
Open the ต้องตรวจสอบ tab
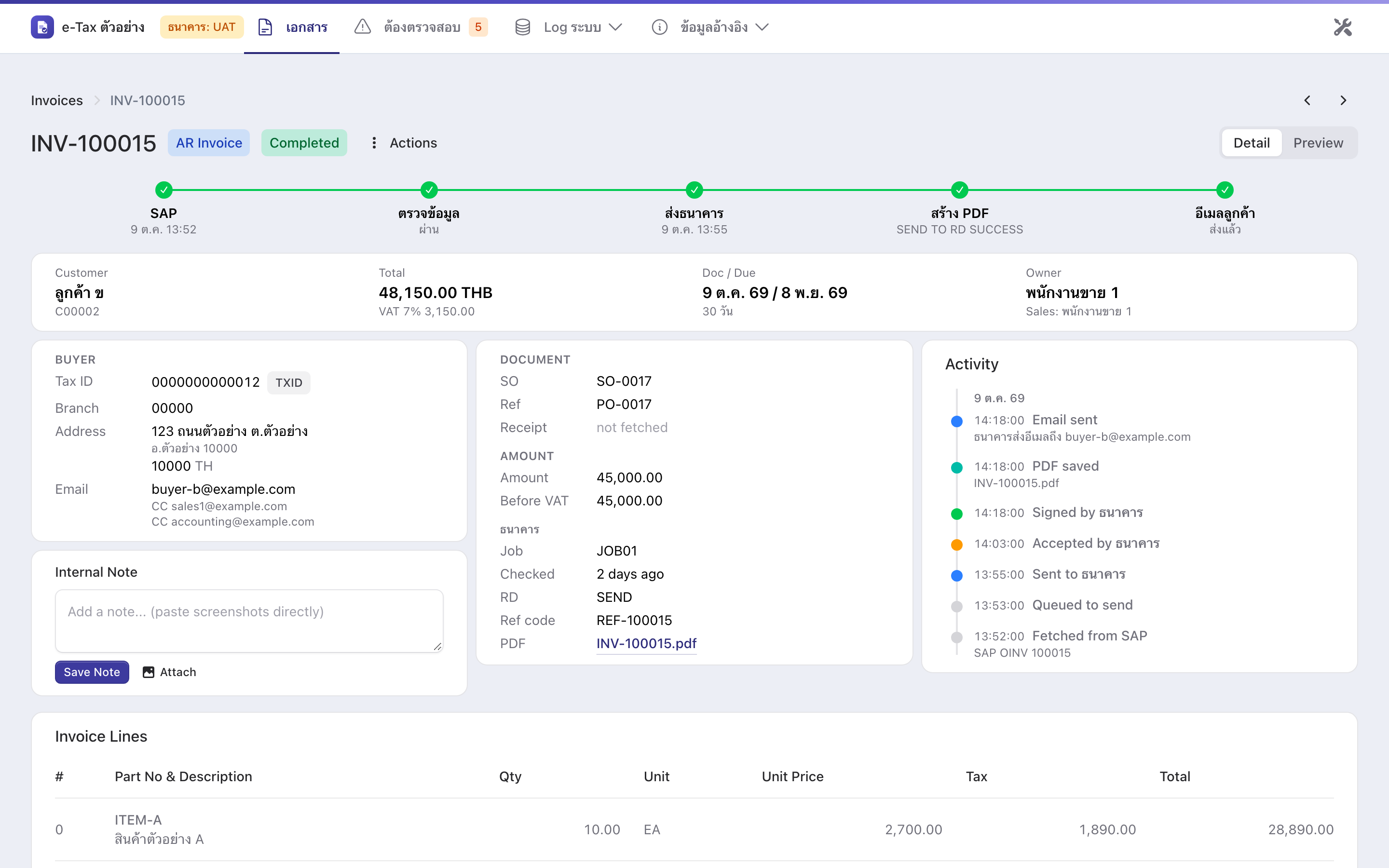tap(422, 27)
